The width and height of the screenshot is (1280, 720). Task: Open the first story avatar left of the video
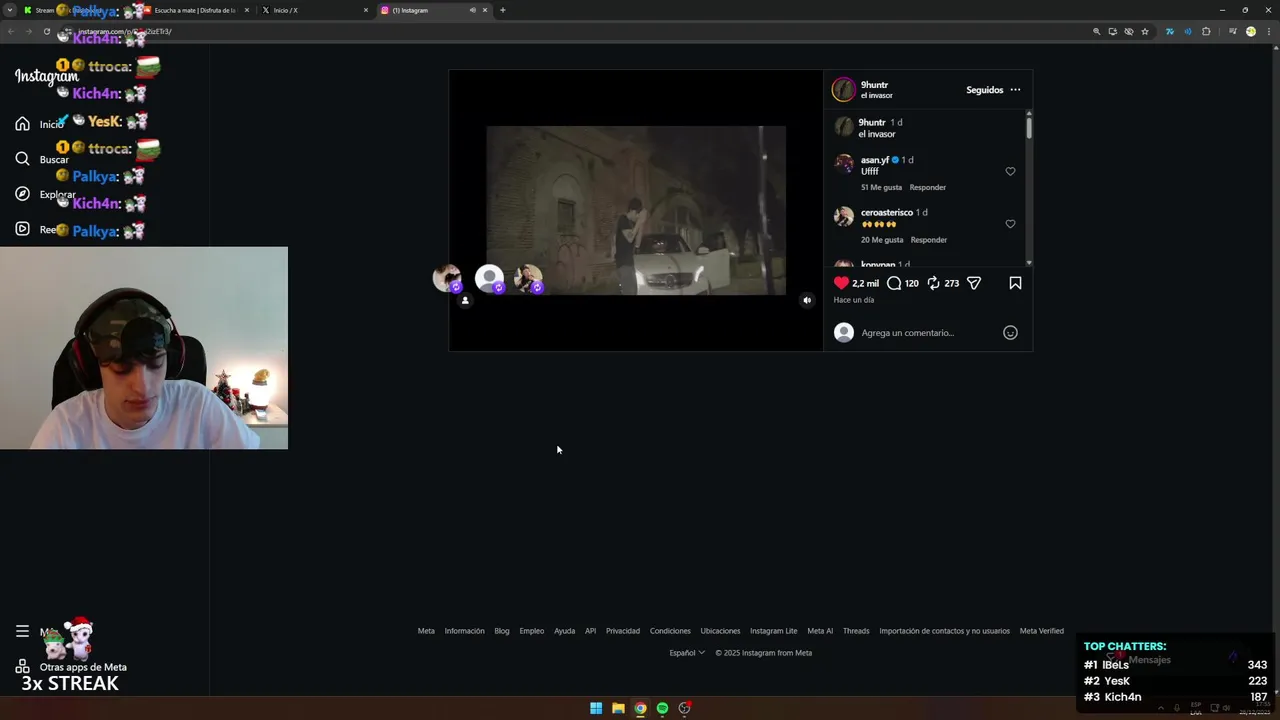click(447, 278)
